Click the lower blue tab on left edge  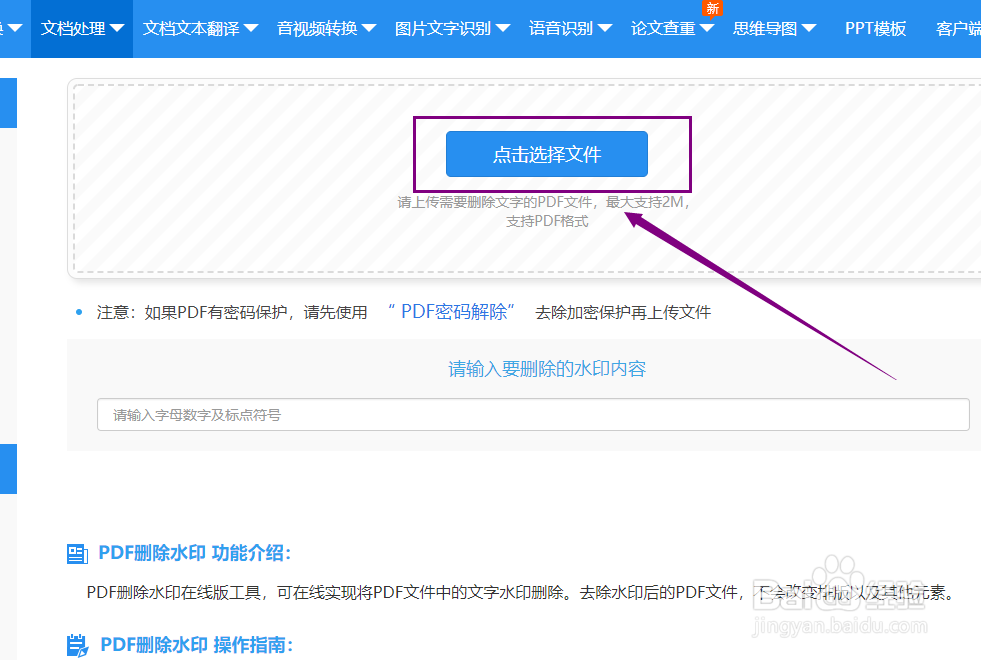click(x=8, y=468)
